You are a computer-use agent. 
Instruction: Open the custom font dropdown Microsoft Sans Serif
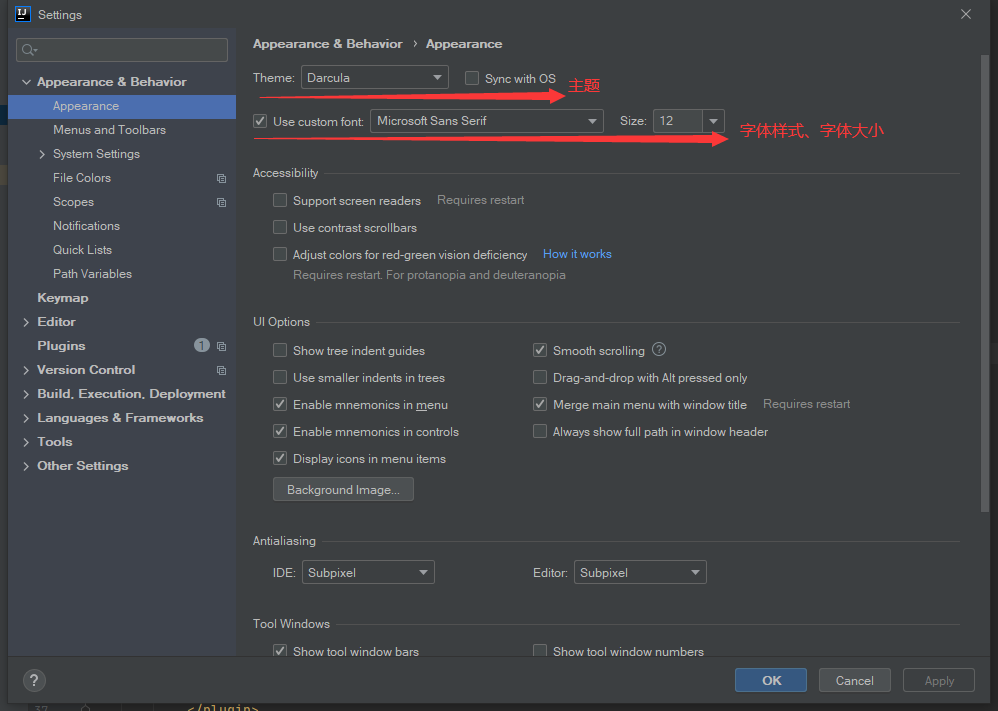click(x=486, y=121)
